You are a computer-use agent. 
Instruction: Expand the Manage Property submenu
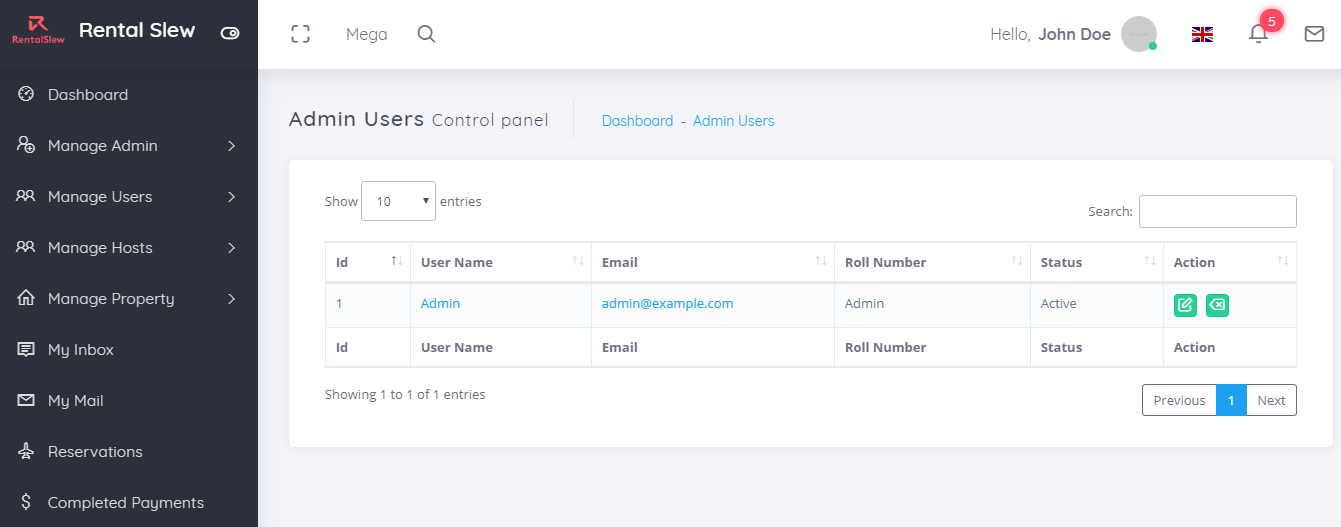(x=129, y=299)
